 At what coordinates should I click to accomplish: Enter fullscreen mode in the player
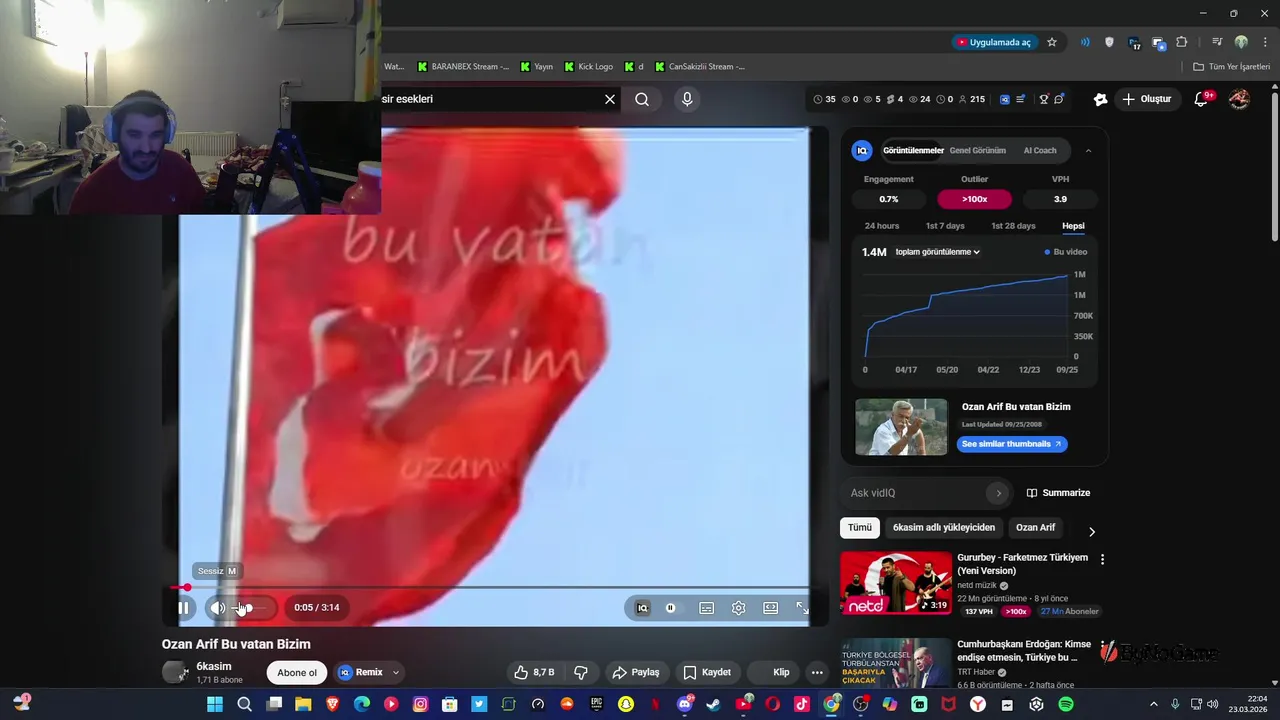(x=801, y=607)
